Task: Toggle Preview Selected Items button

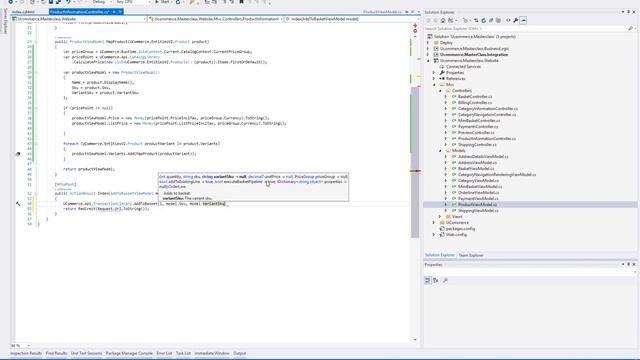Action: pos(523,20)
